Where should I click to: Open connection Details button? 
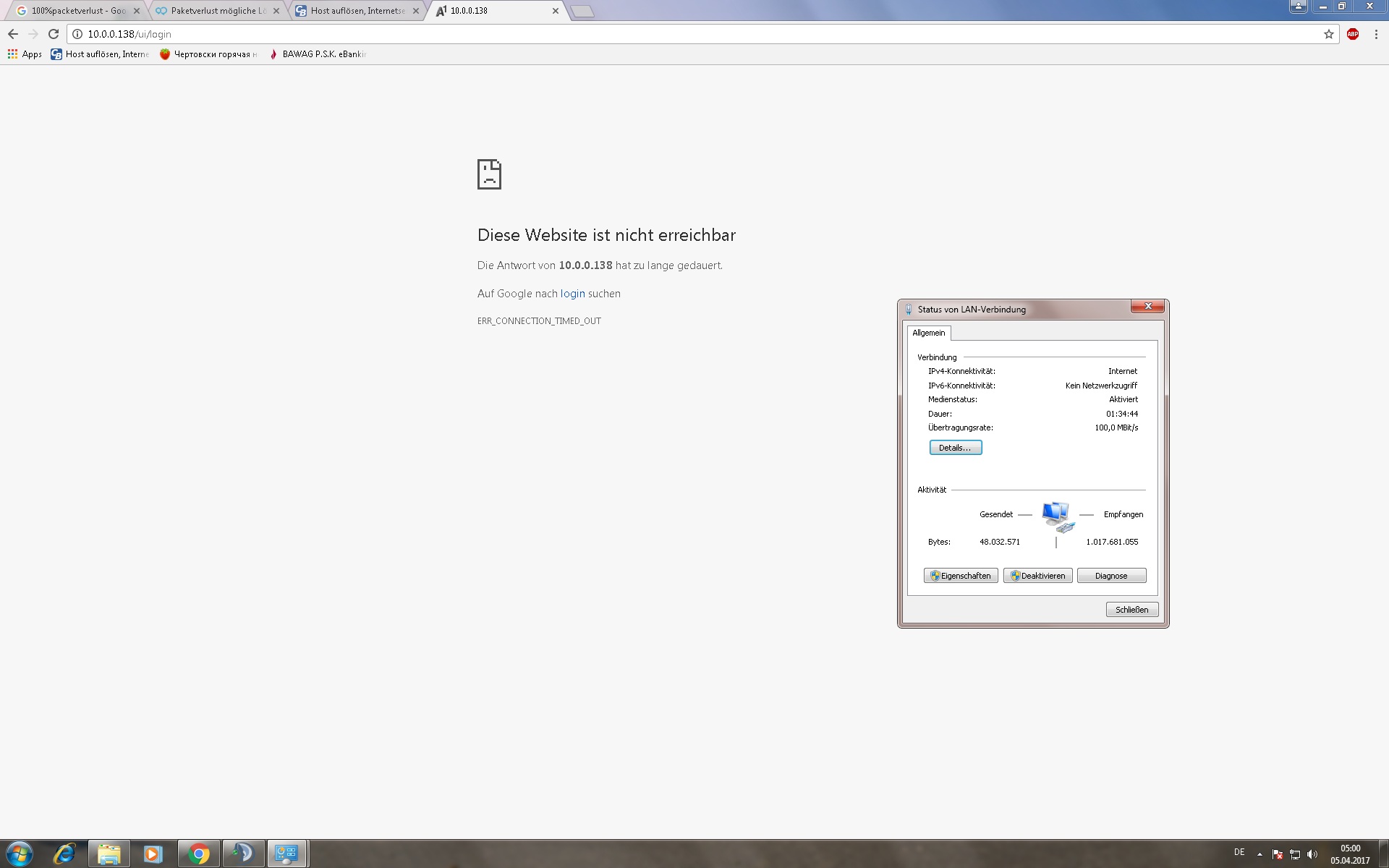click(955, 448)
